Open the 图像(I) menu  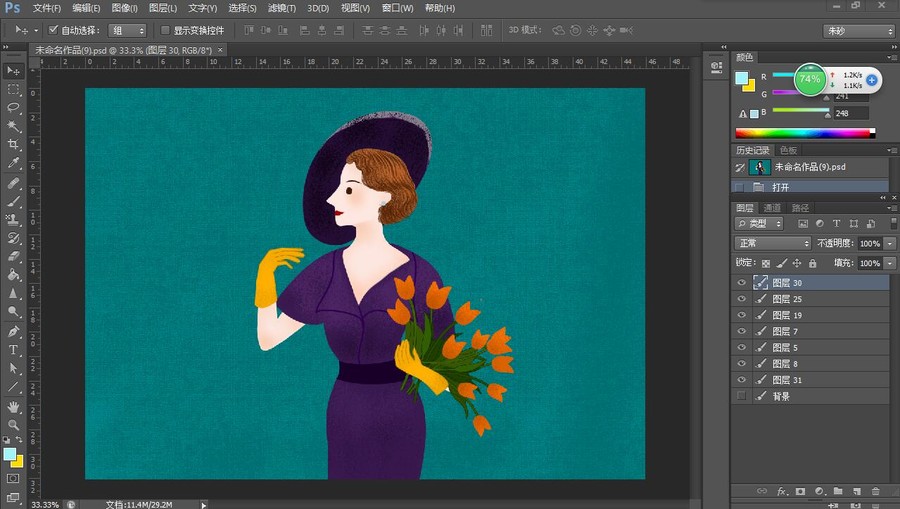pyautogui.click(x=125, y=8)
